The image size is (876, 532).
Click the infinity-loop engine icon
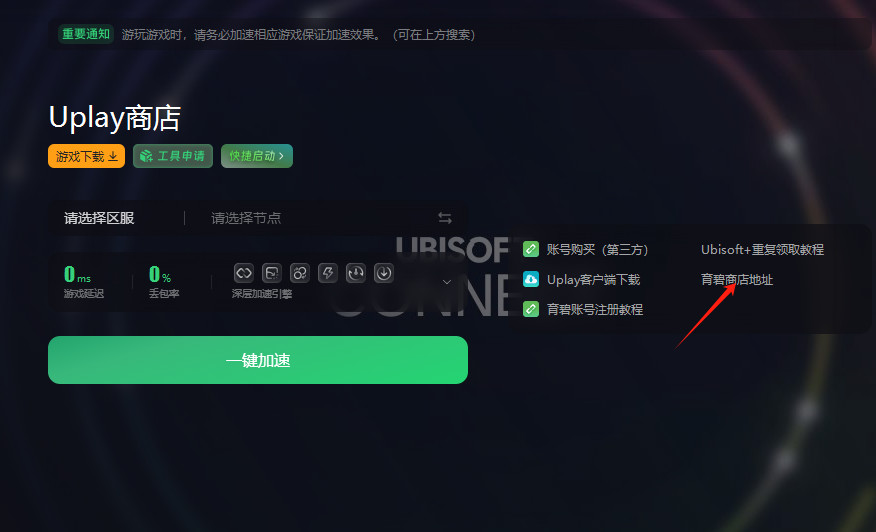point(244,273)
